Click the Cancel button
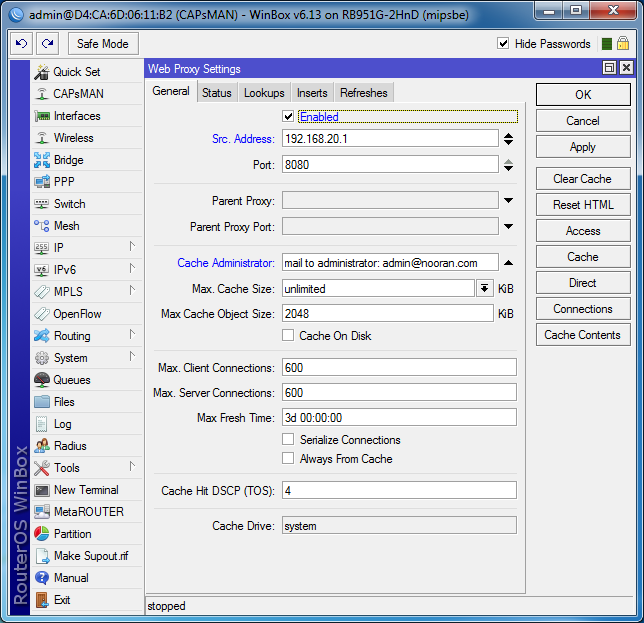This screenshot has width=644, height=623. click(583, 121)
